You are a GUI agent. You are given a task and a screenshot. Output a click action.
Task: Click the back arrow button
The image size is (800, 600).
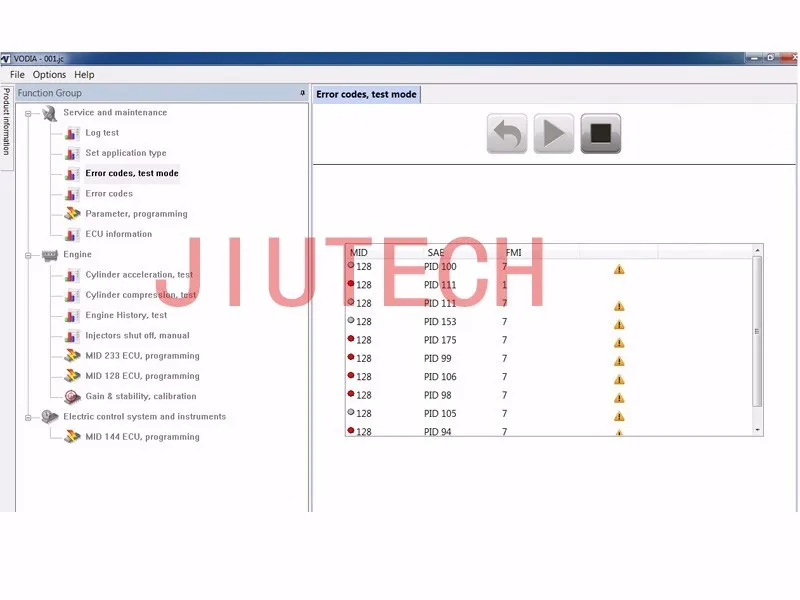507,134
